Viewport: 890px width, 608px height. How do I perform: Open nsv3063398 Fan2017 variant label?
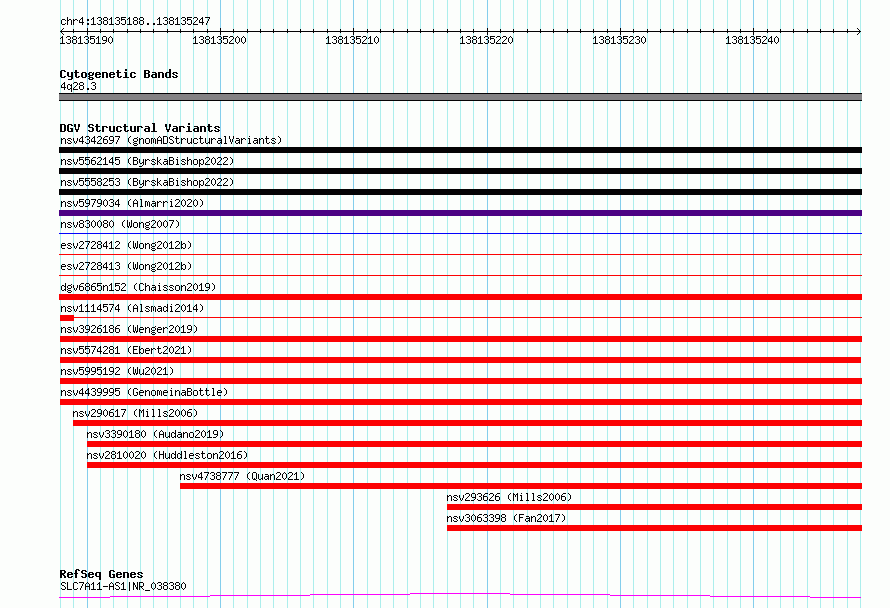pyautogui.click(x=506, y=518)
